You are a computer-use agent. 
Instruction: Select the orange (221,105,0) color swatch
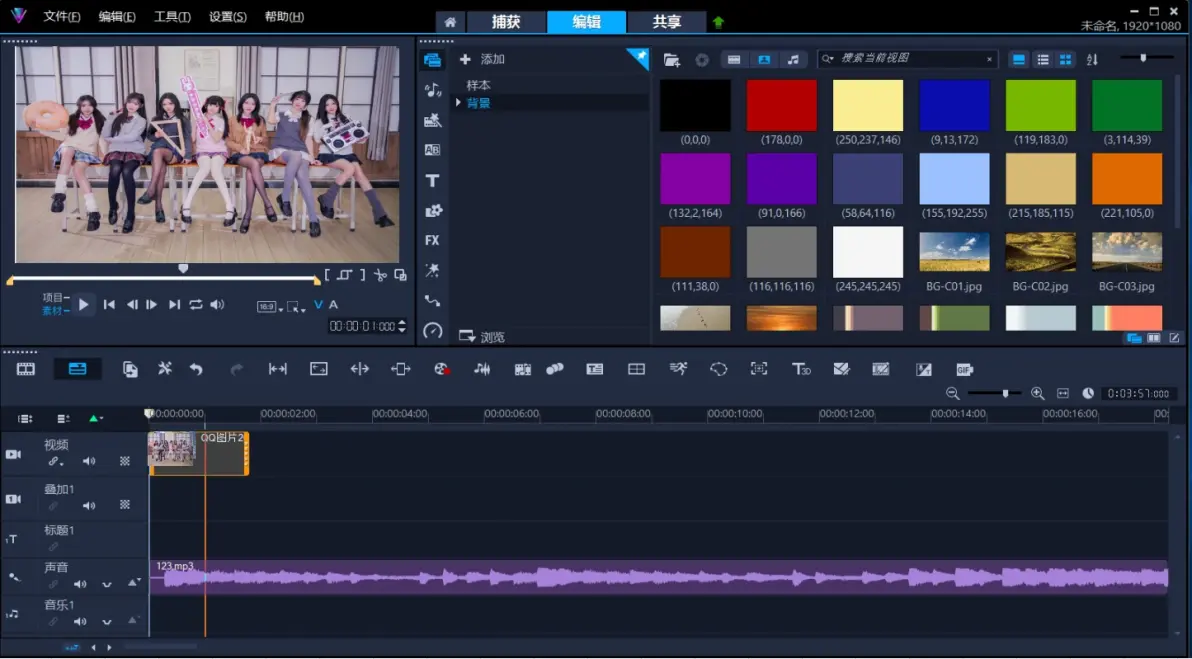pyautogui.click(x=1126, y=179)
